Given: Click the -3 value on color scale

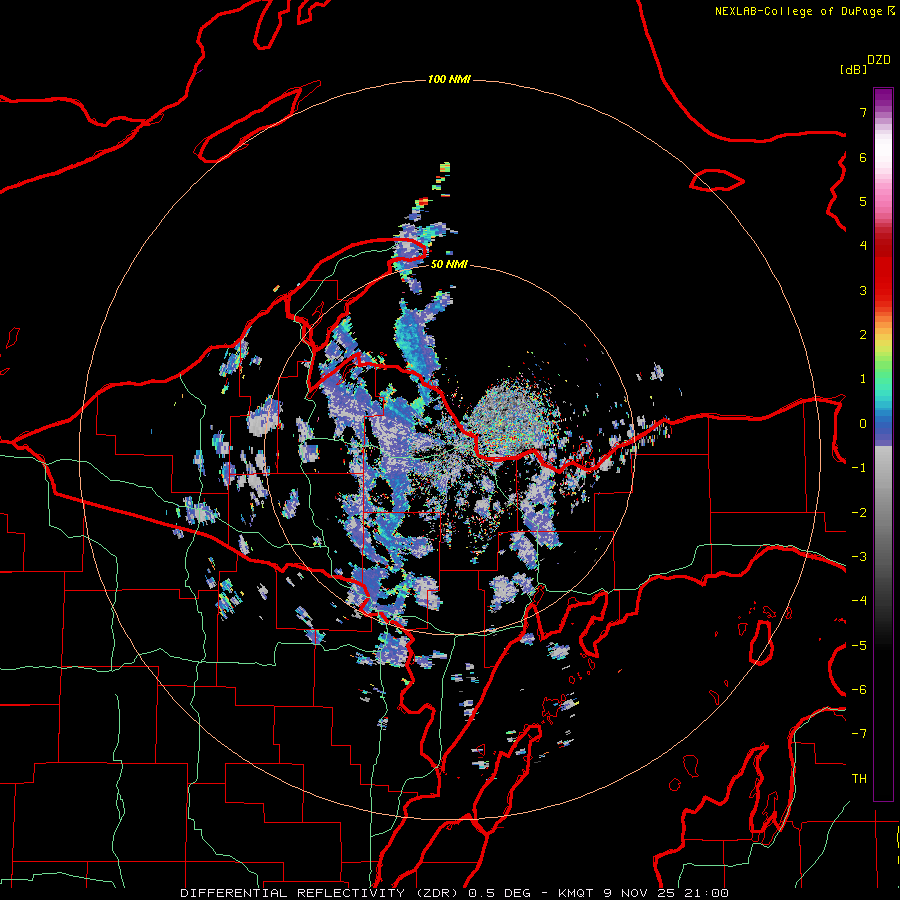Looking at the screenshot, I should (x=859, y=557).
